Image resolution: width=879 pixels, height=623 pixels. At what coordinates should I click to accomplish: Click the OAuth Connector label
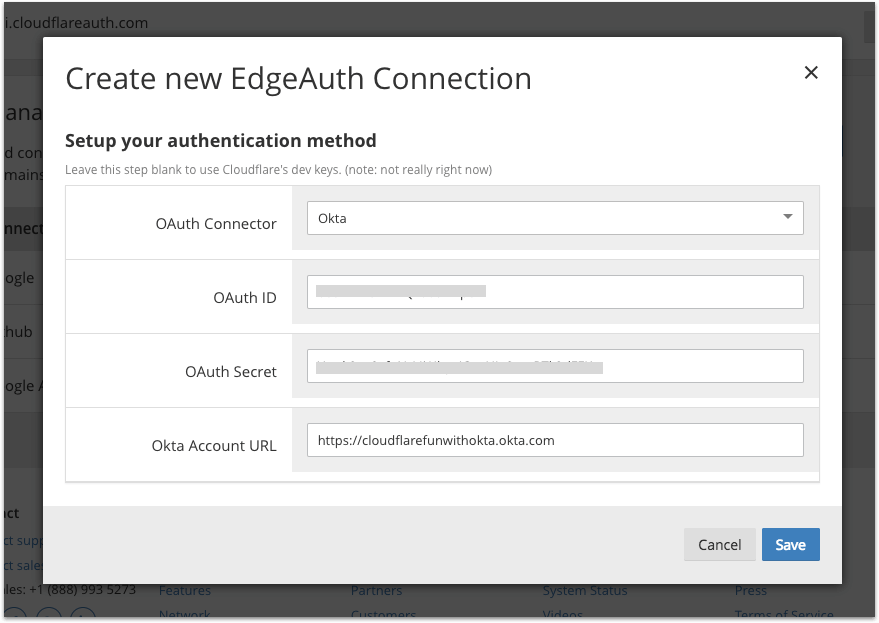(216, 224)
